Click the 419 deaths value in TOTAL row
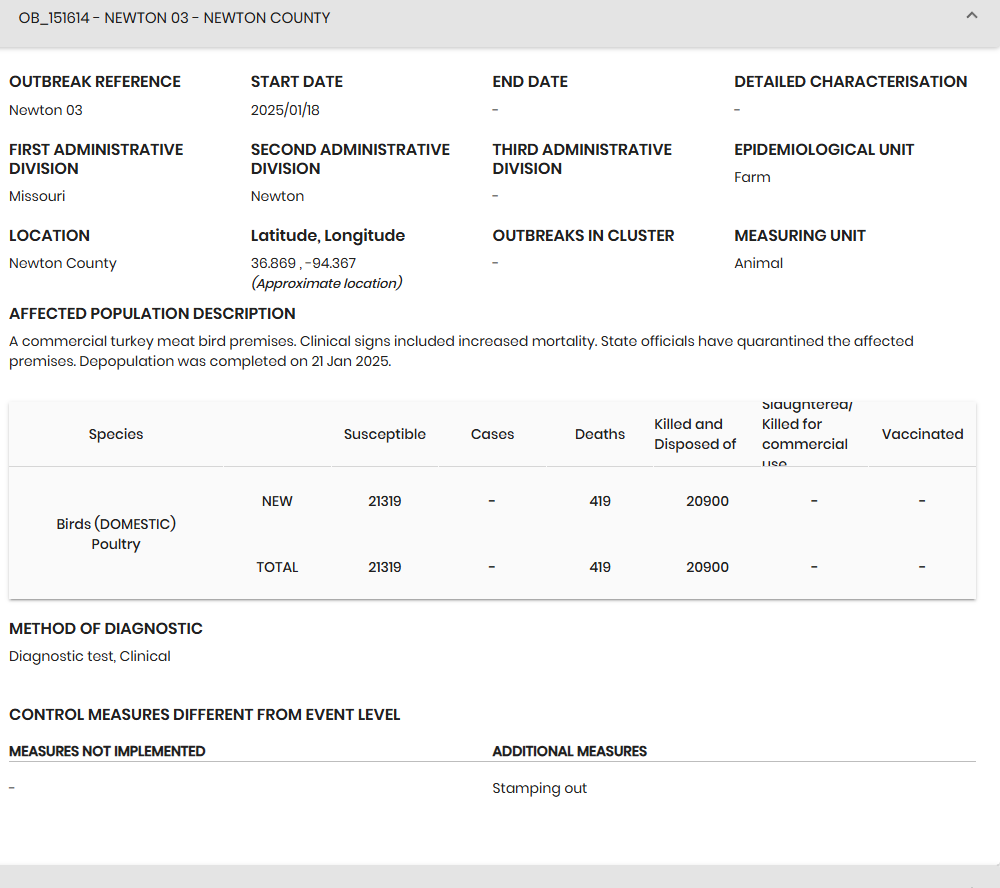1000x888 pixels. [x=600, y=567]
